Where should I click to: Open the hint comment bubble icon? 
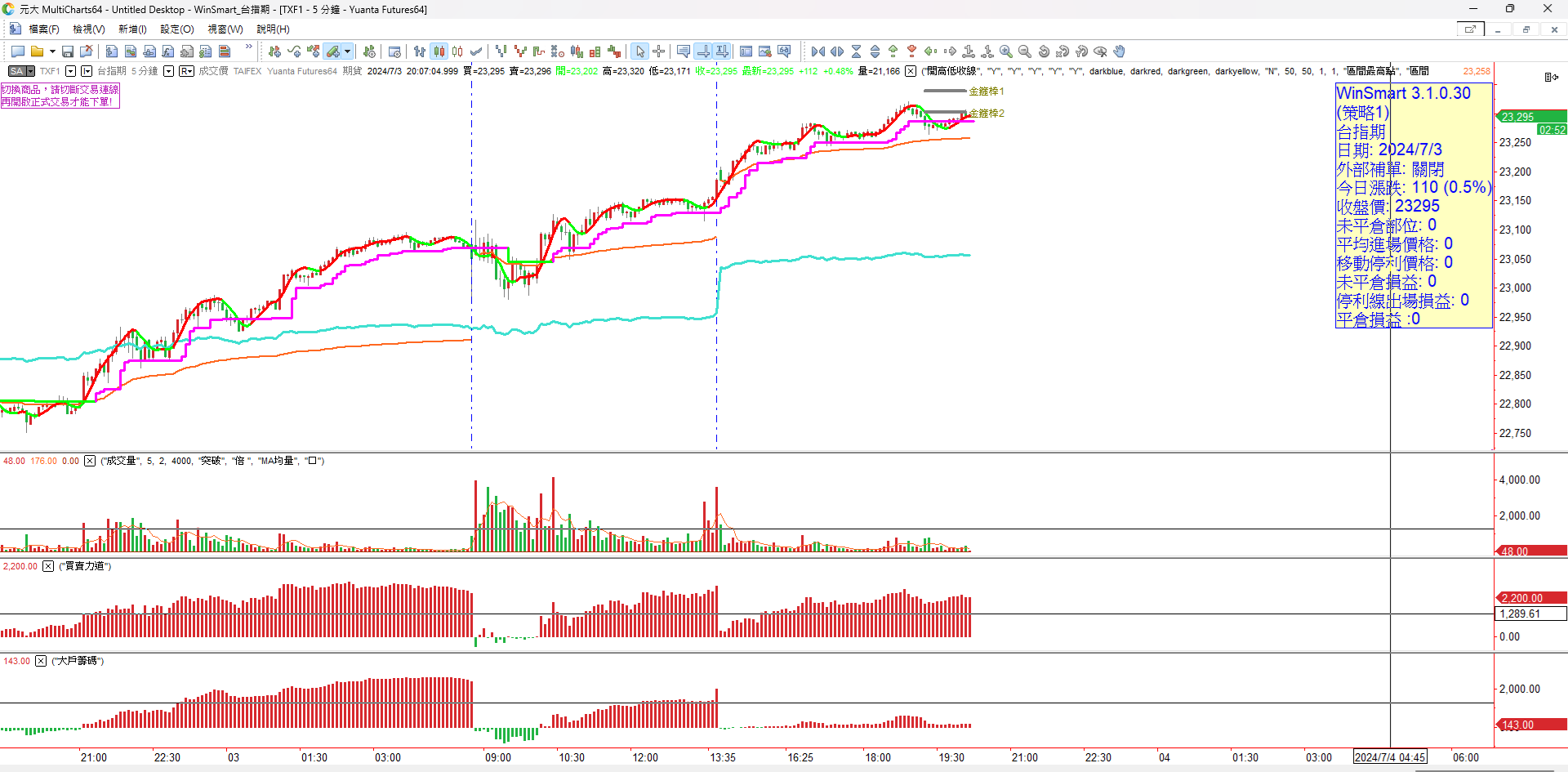(684, 51)
